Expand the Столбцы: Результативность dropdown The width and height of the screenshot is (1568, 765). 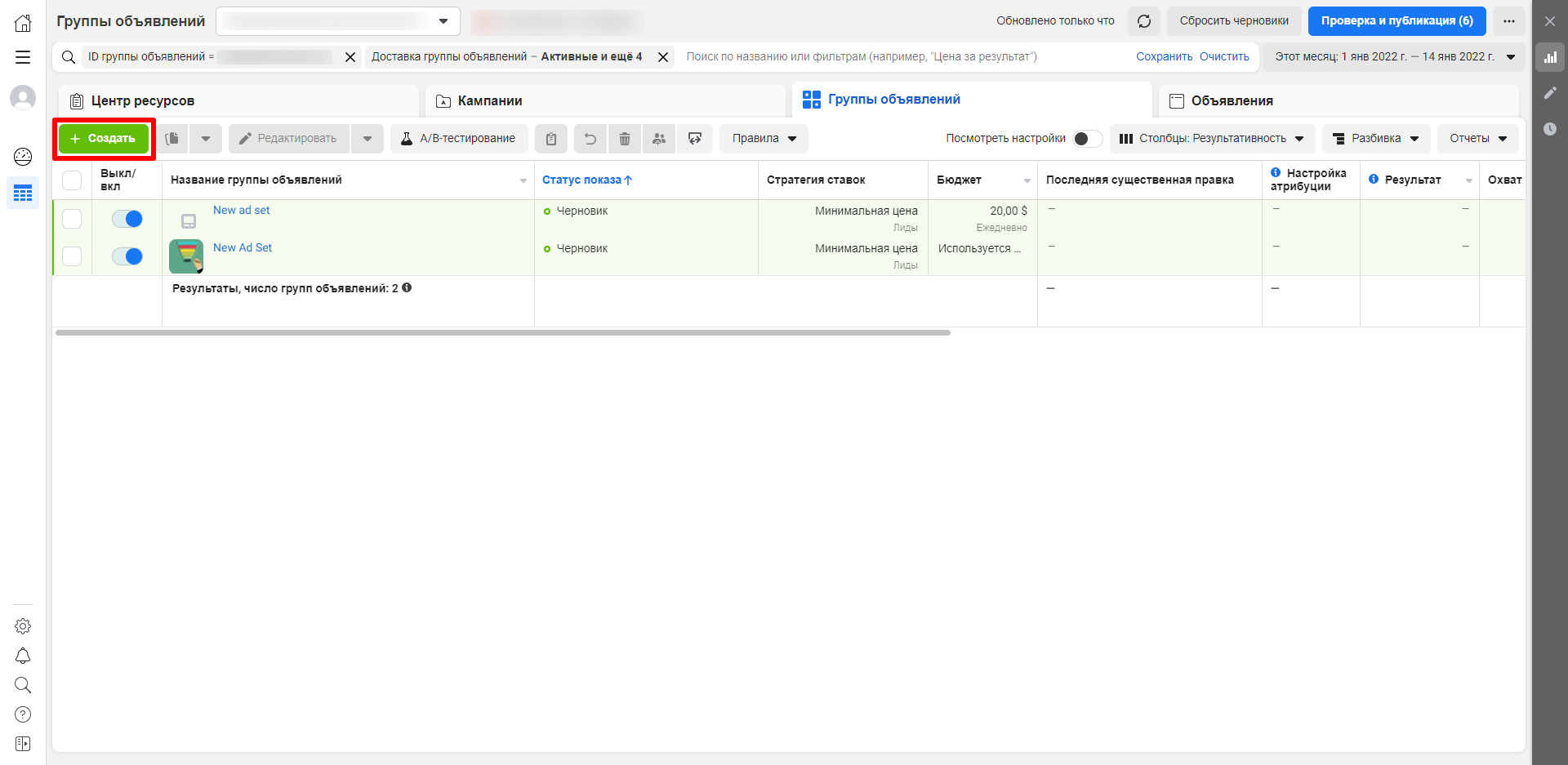[x=1212, y=139]
